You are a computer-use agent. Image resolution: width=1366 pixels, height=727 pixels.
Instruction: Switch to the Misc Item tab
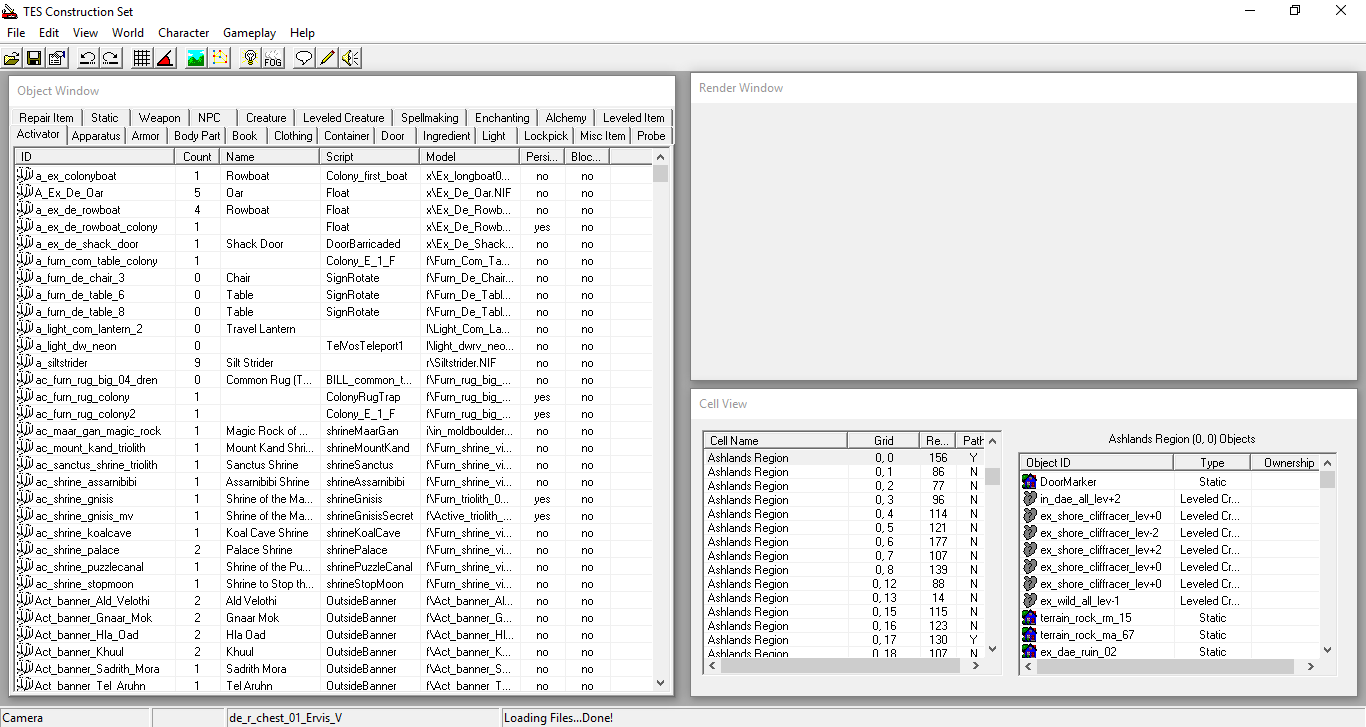pyautogui.click(x=603, y=136)
